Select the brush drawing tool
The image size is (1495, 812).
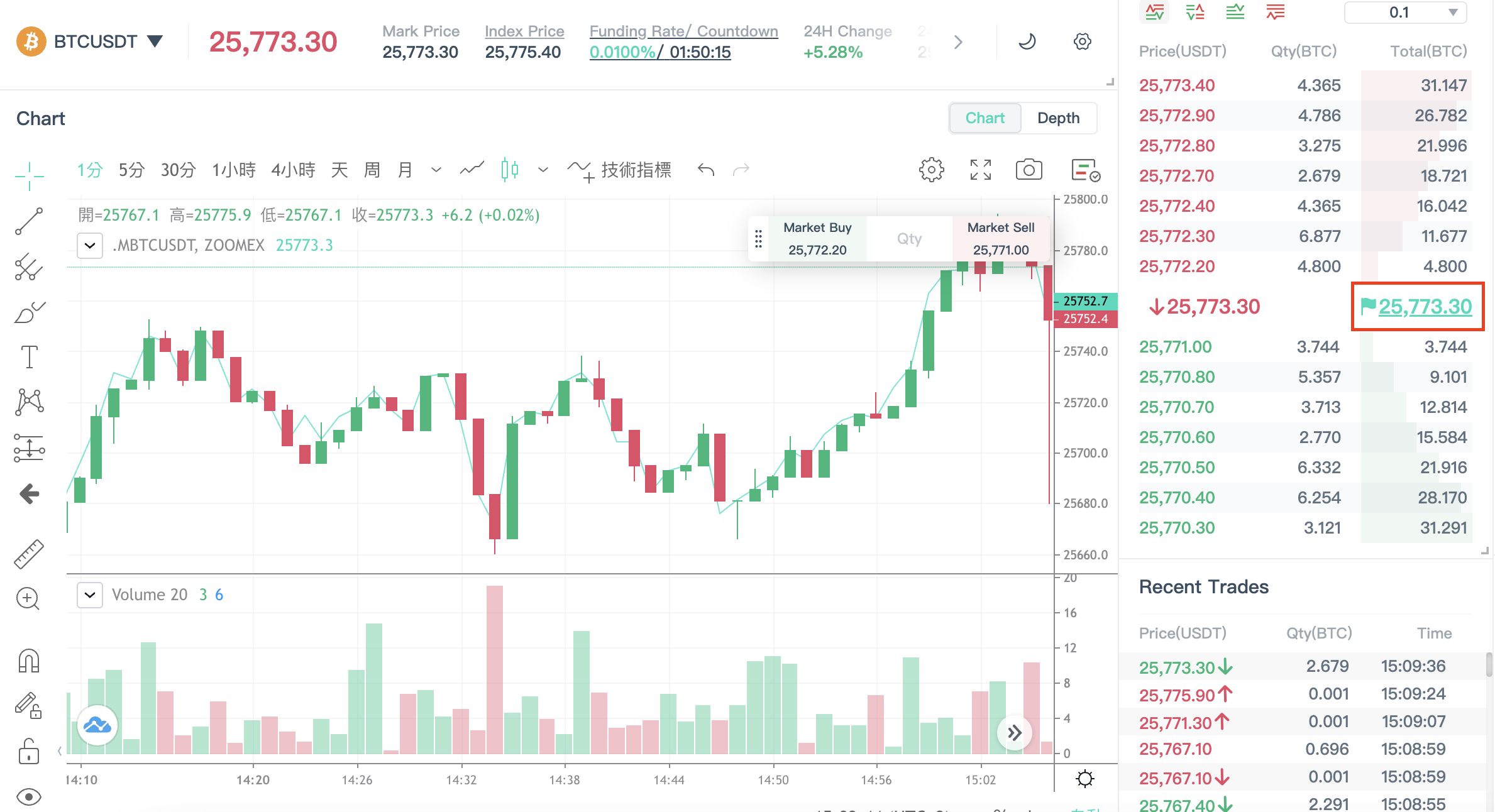click(x=29, y=312)
